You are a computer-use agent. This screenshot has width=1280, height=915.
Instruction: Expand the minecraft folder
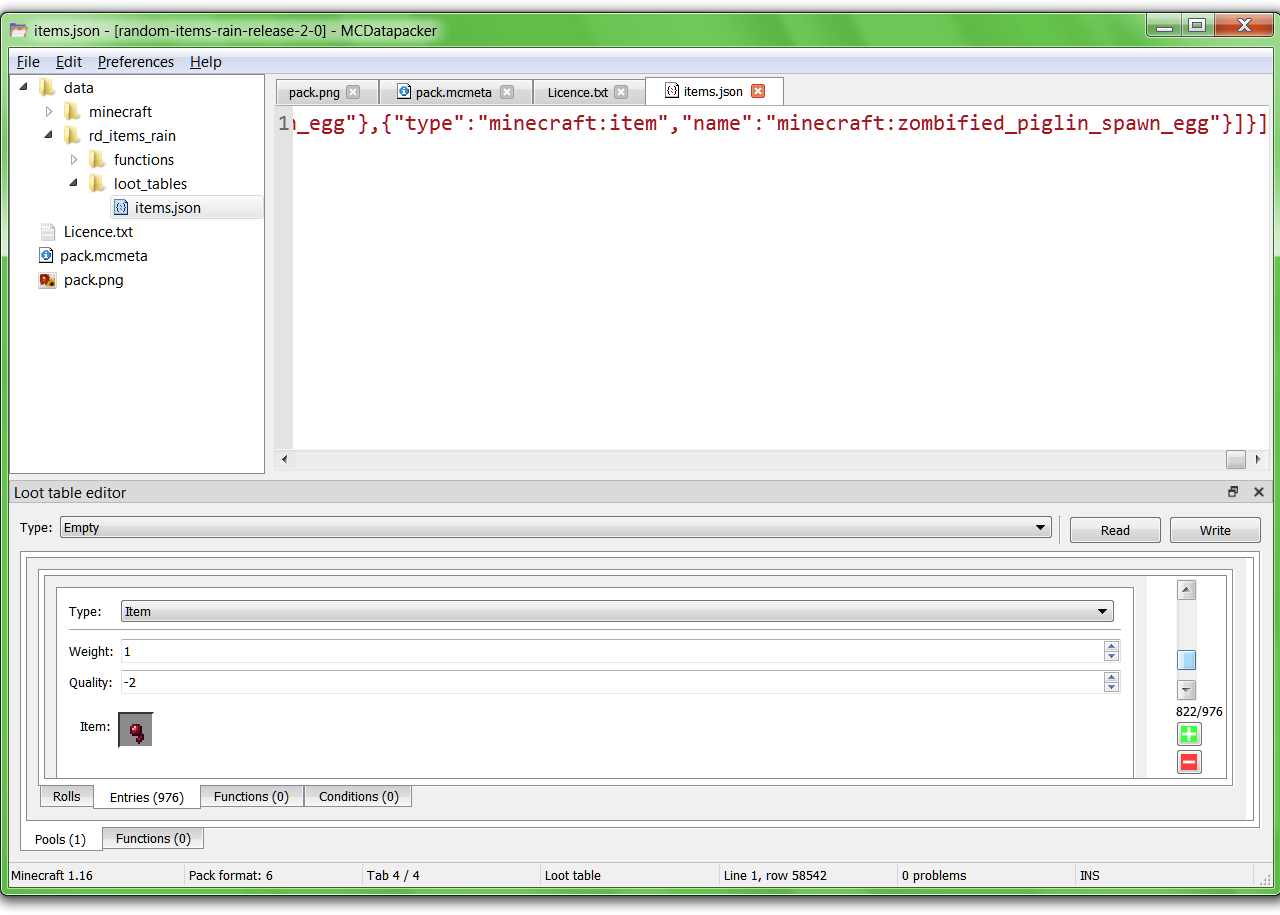point(47,111)
